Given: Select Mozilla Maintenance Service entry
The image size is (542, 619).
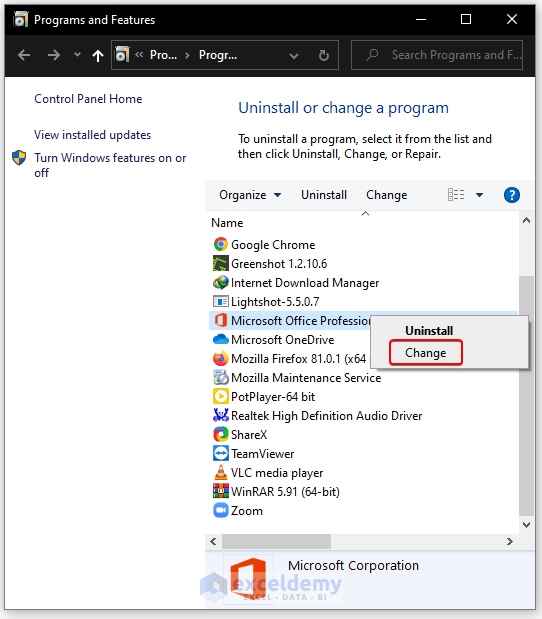Looking at the screenshot, I should pos(306,378).
